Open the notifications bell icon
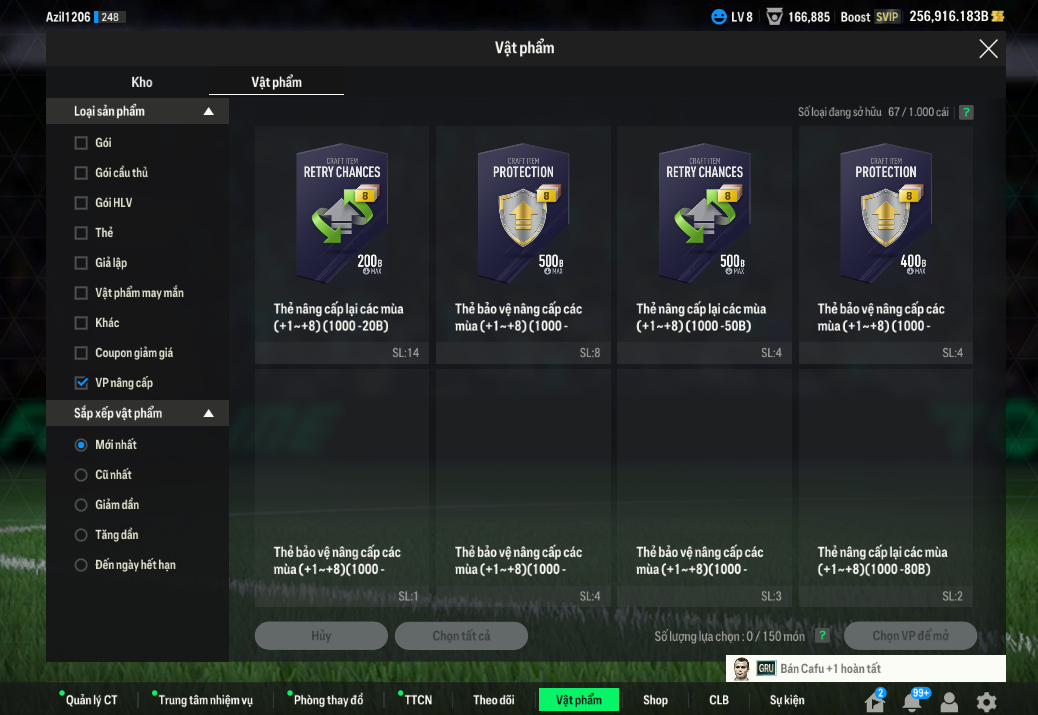 click(x=911, y=702)
